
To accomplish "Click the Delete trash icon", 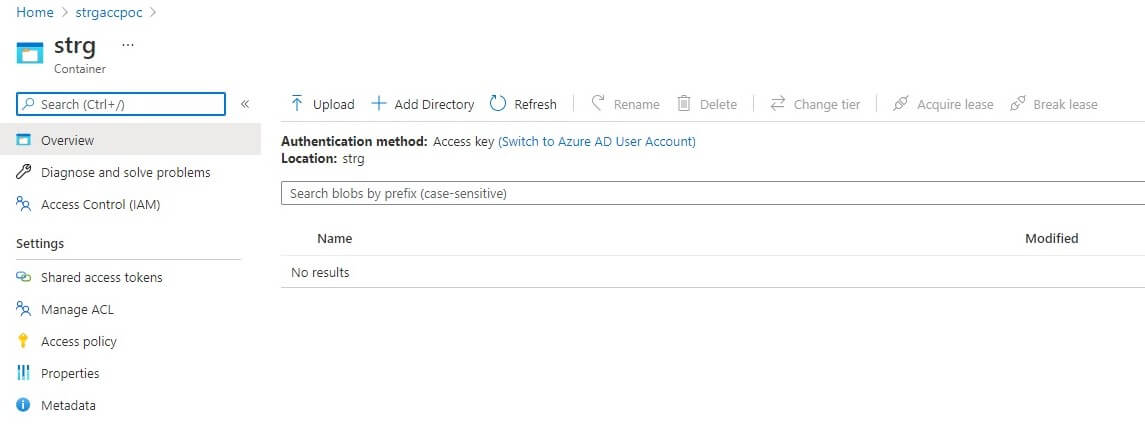I will pyautogui.click(x=684, y=104).
